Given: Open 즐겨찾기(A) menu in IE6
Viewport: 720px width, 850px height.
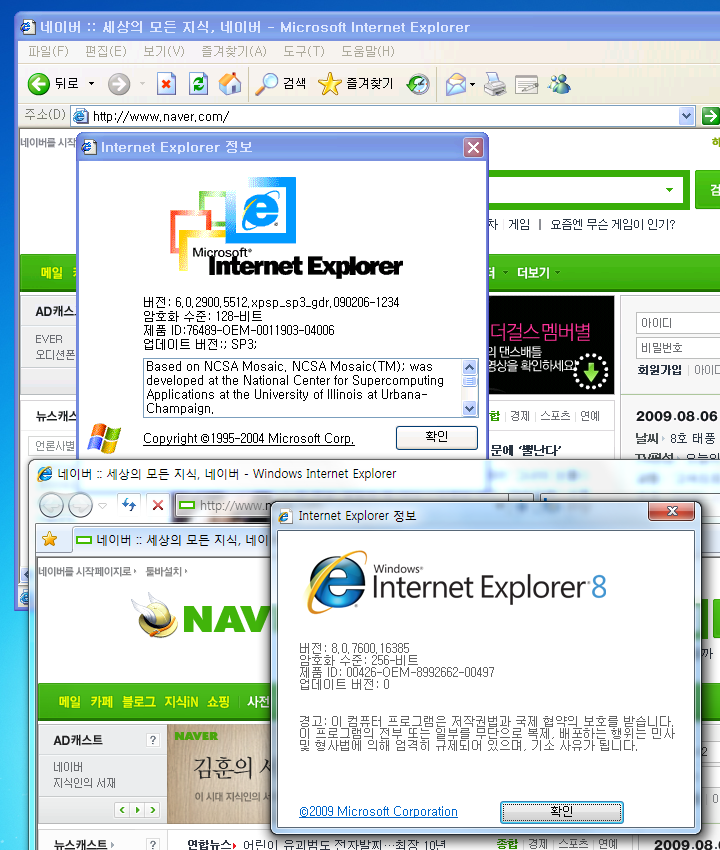Looking at the screenshot, I should point(234,51).
